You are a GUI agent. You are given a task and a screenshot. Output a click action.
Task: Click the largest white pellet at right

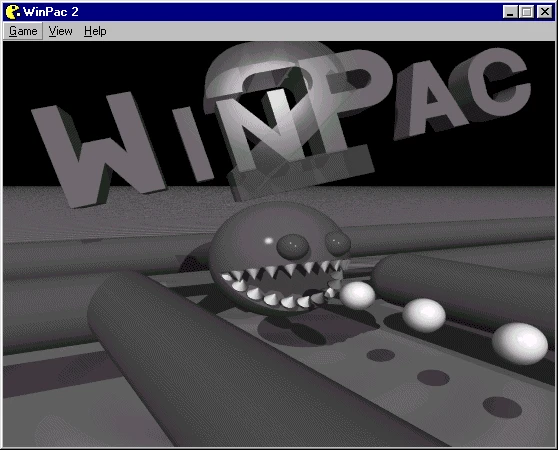[x=520, y=343]
